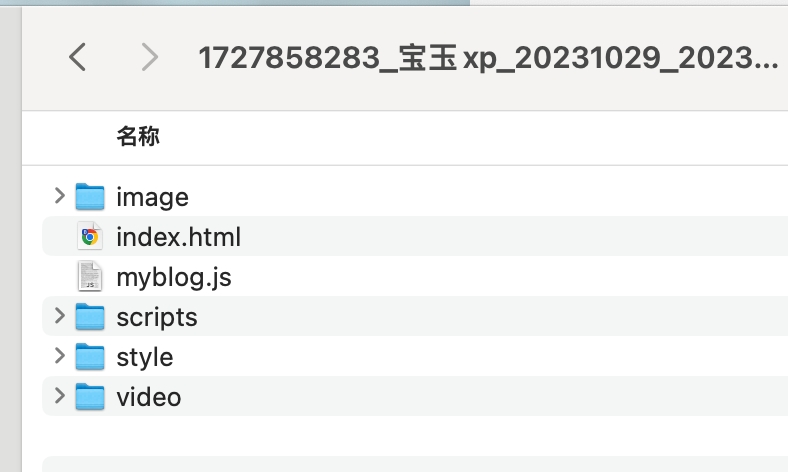Viewport: 788px width, 472px height.
Task: Click the style folder icon
Action: click(x=91, y=357)
